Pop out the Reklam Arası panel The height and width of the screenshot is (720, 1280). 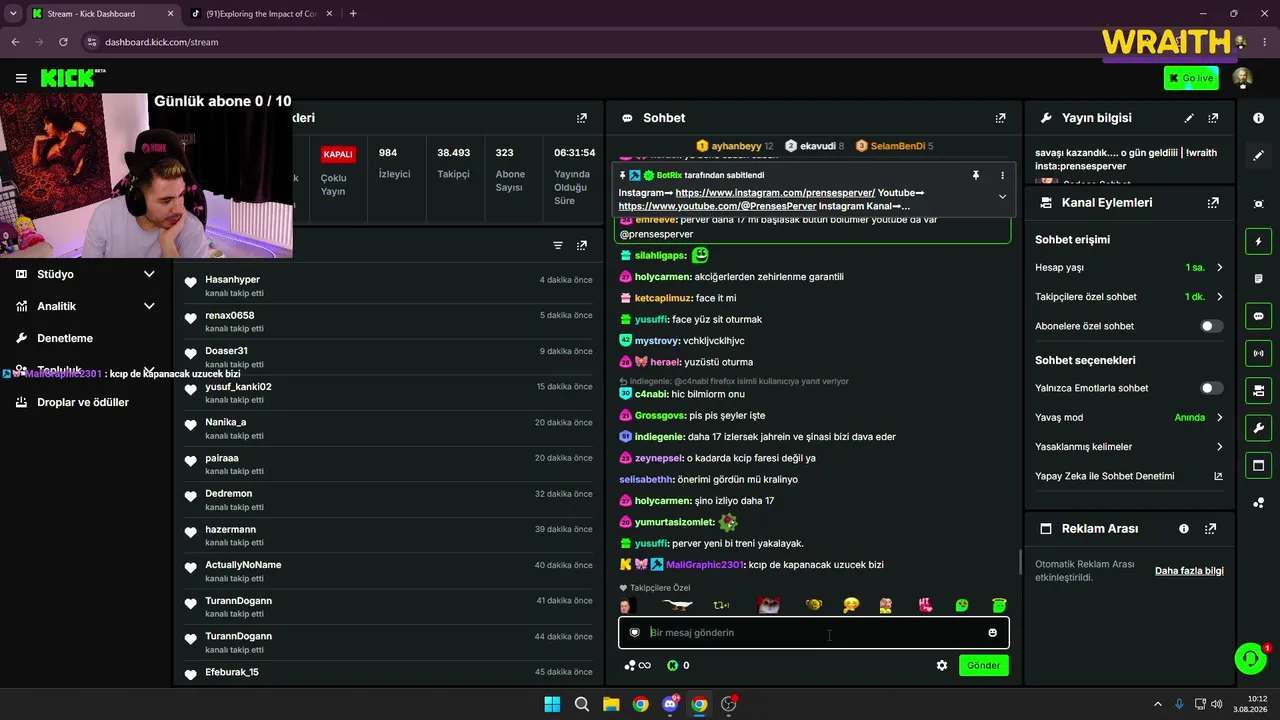(x=1211, y=528)
